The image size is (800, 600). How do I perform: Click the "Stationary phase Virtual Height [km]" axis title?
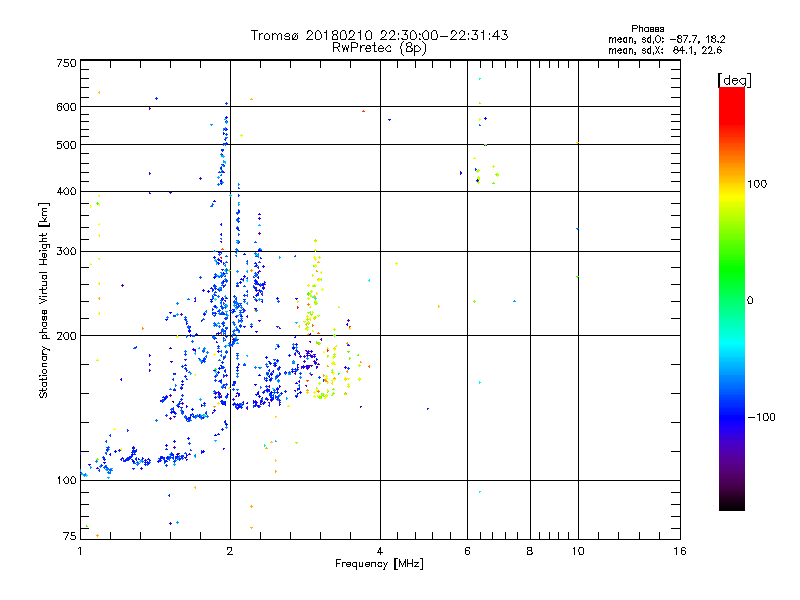pos(44,300)
